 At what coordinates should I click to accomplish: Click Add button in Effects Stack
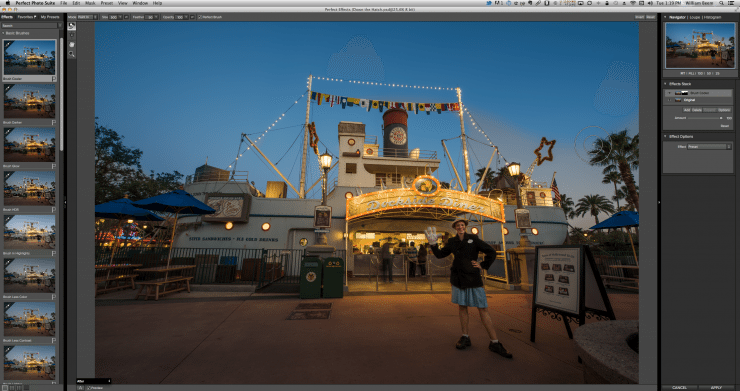click(687, 110)
